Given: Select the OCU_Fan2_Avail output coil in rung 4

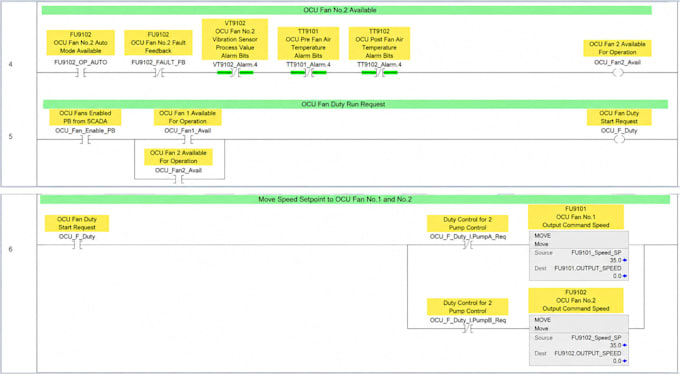Looking at the screenshot, I should point(618,72).
